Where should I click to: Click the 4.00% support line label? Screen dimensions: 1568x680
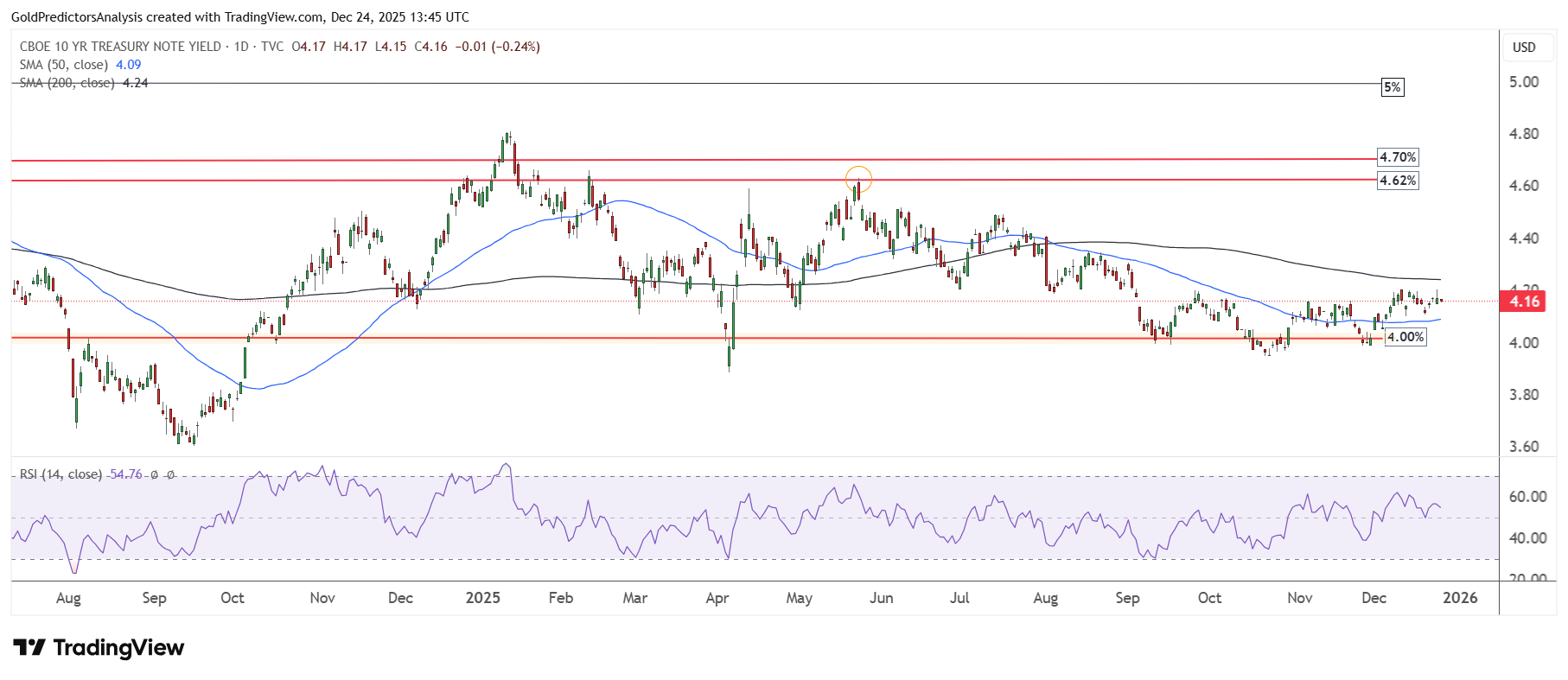coord(1405,337)
